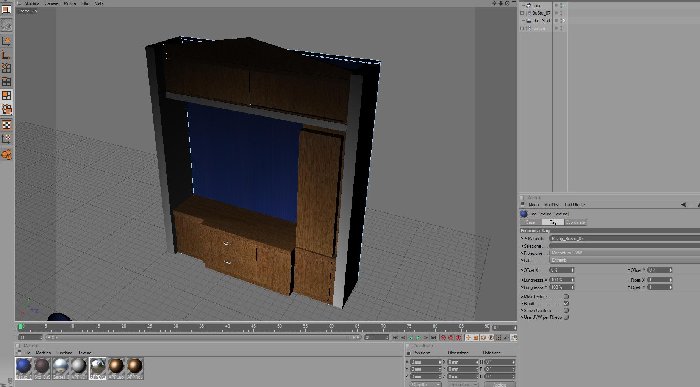Click the greyed-out second icon in left palette
The width and height of the screenshot is (700, 387).
pyautogui.click(x=6, y=25)
